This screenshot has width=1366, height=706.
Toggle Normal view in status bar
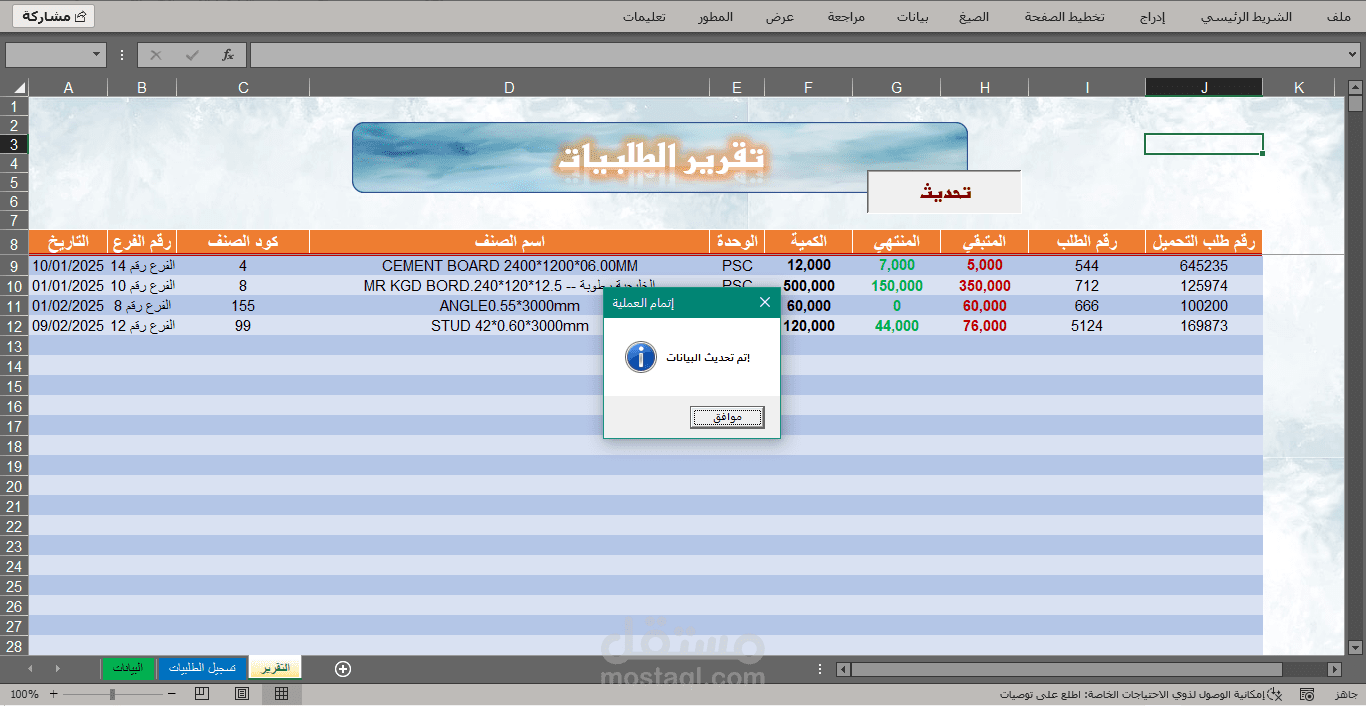tap(281, 693)
